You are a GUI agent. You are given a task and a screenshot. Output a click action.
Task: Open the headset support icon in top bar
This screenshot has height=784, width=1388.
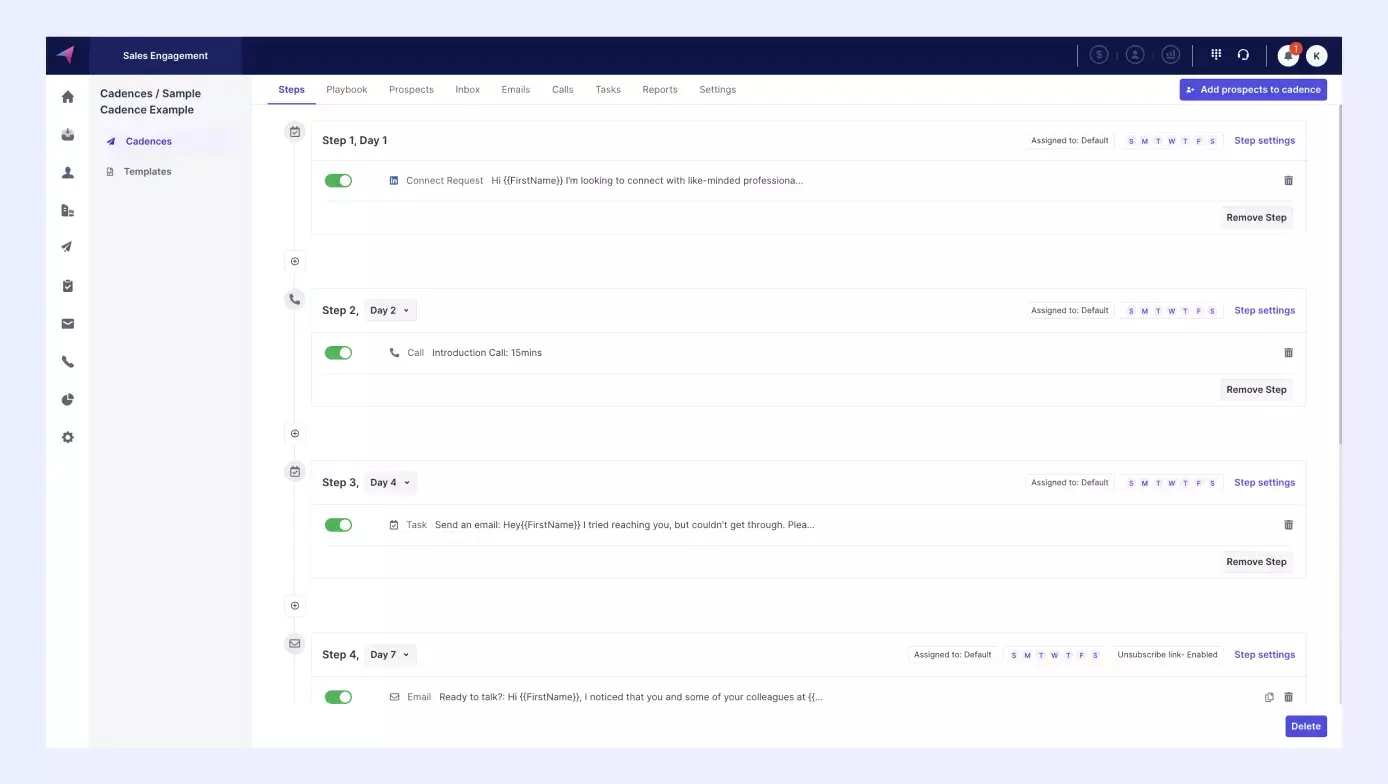click(x=1243, y=54)
